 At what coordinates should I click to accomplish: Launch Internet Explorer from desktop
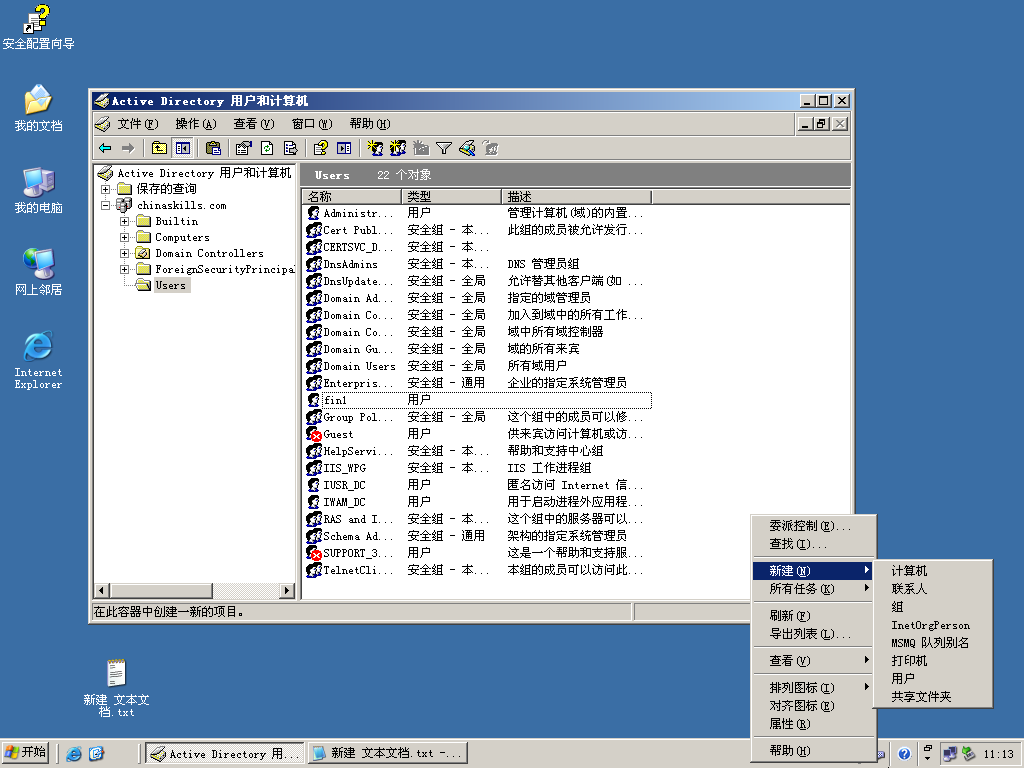click(x=38, y=360)
